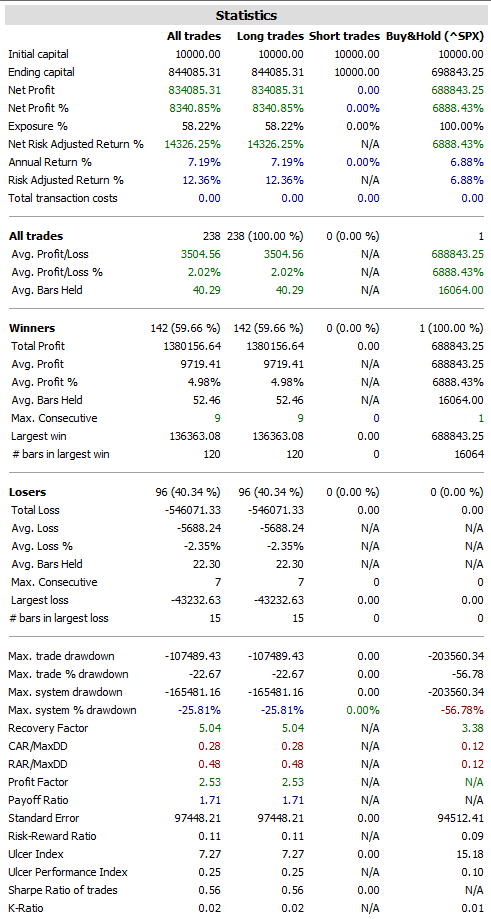Click the K-Ratio row label
The width and height of the screenshot is (491, 919).
(26, 908)
